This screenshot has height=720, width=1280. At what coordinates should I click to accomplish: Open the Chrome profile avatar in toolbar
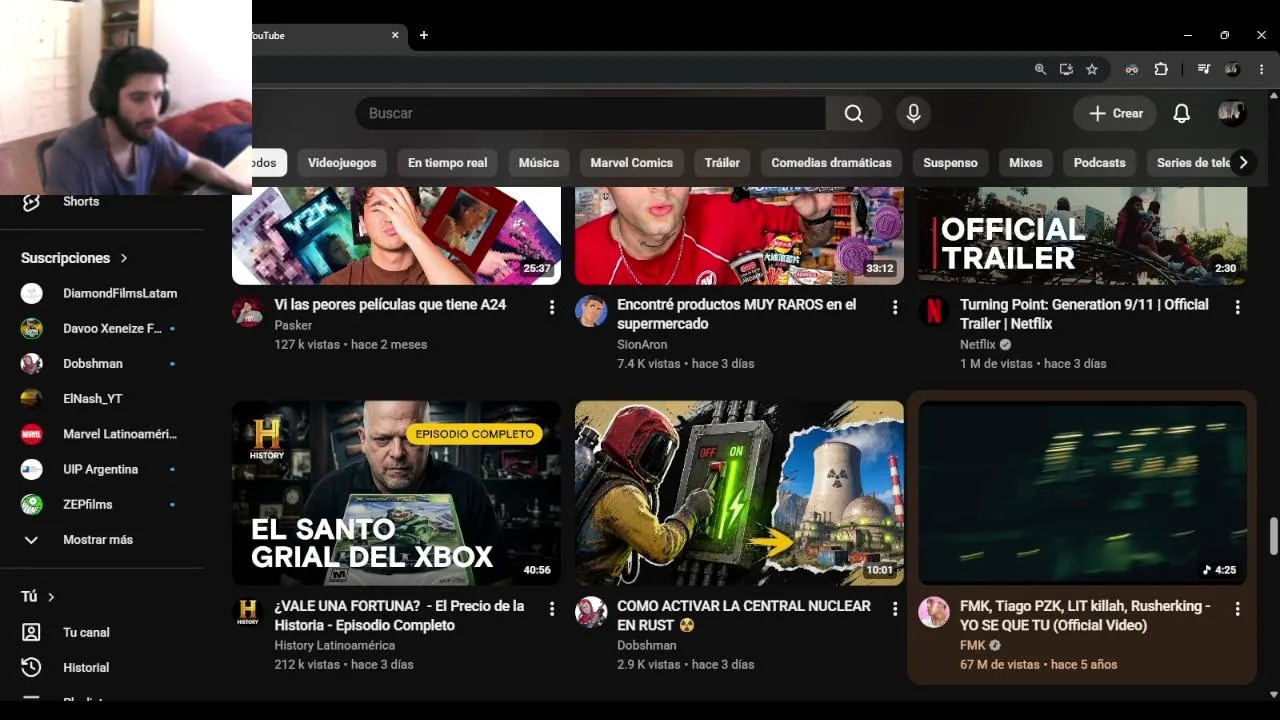(x=1233, y=69)
